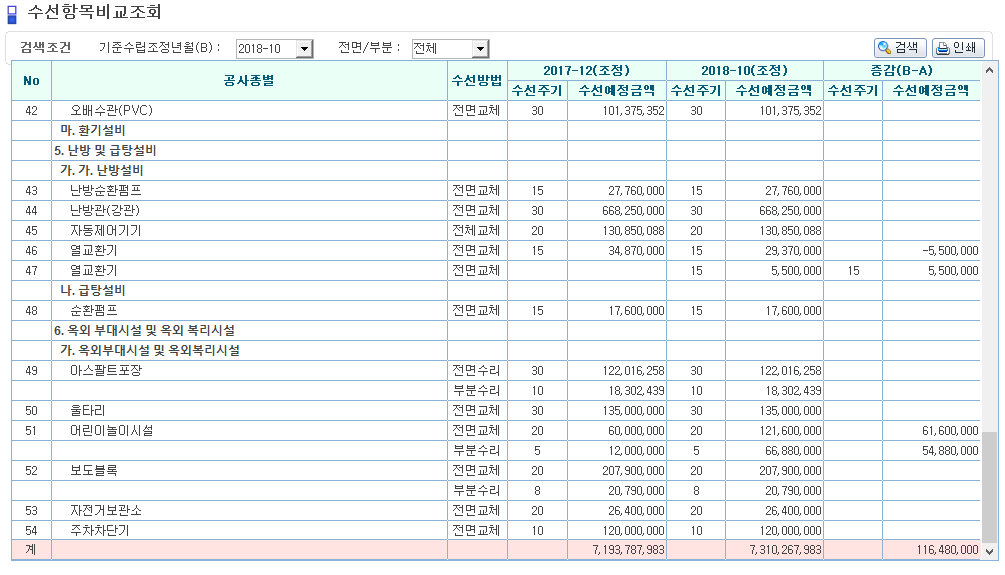
Task: Click the 공사종별 column header
Action: 249,81
